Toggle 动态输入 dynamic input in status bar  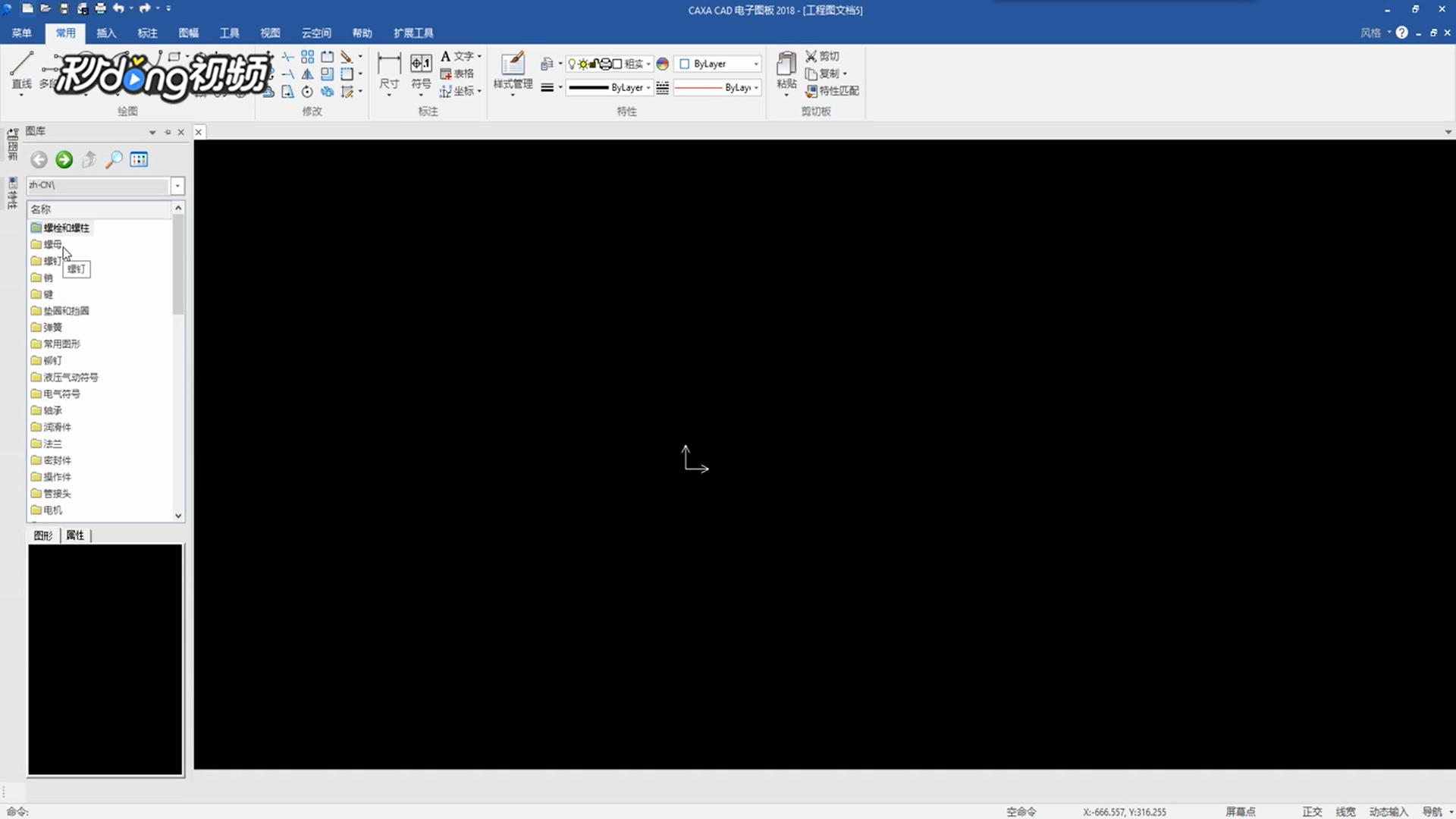(1388, 811)
